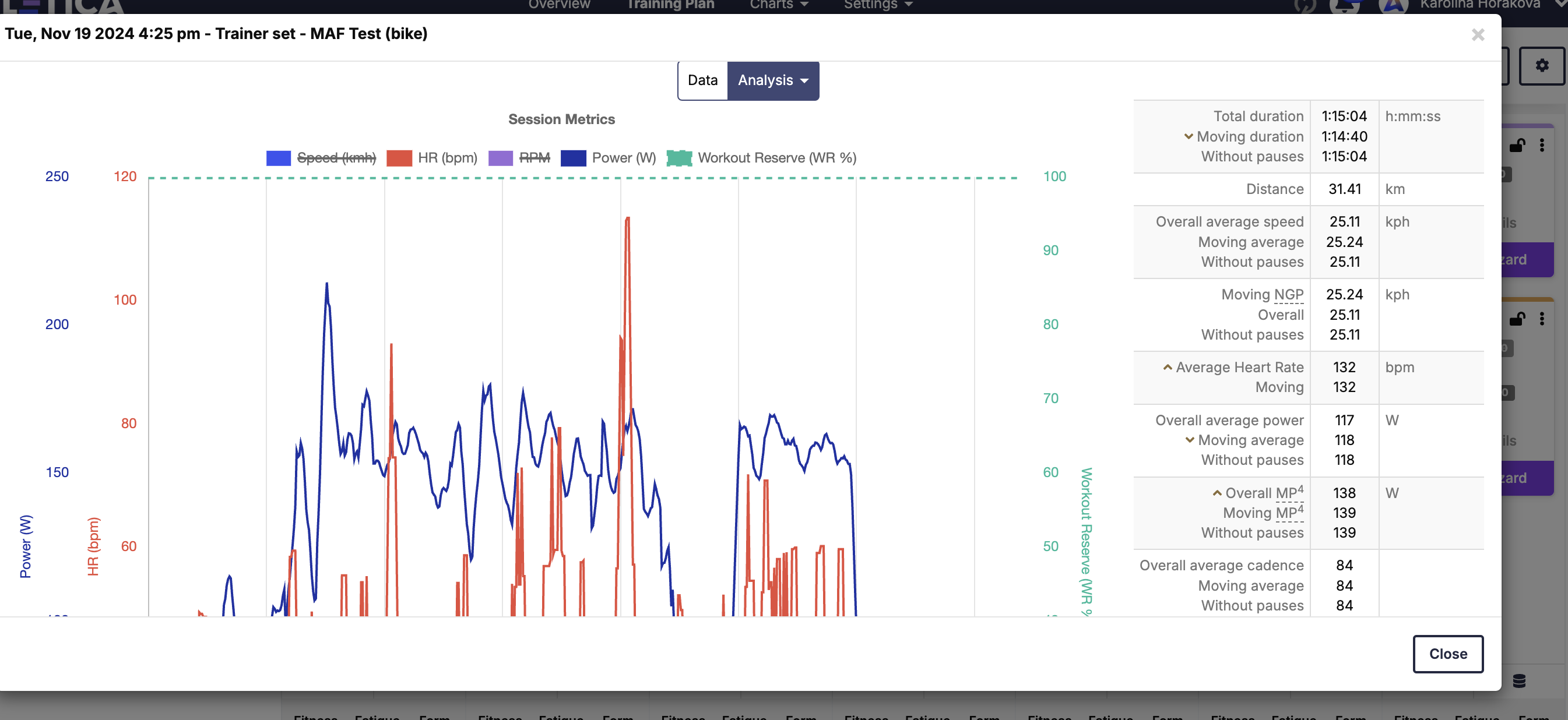Open the lower three-dot menu in the sidebar
1568x720 pixels.
1541,319
